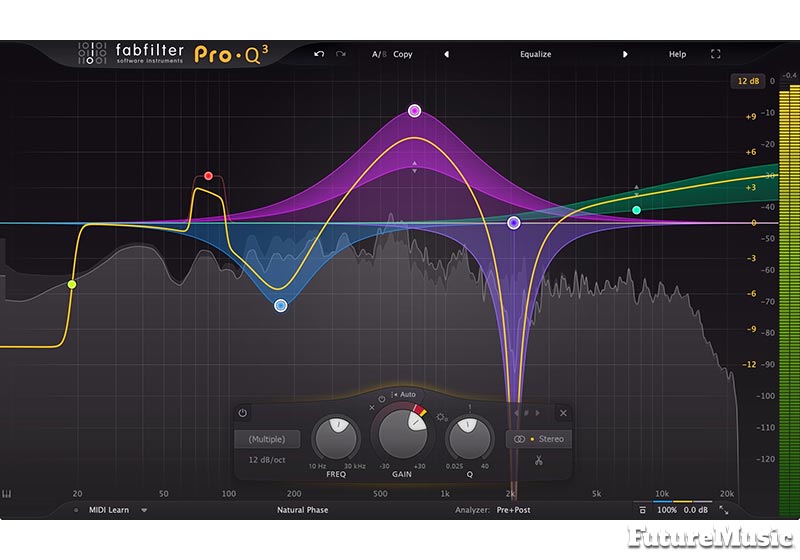Click the 100% gain scale value
The image size is (800, 560).
point(667,510)
